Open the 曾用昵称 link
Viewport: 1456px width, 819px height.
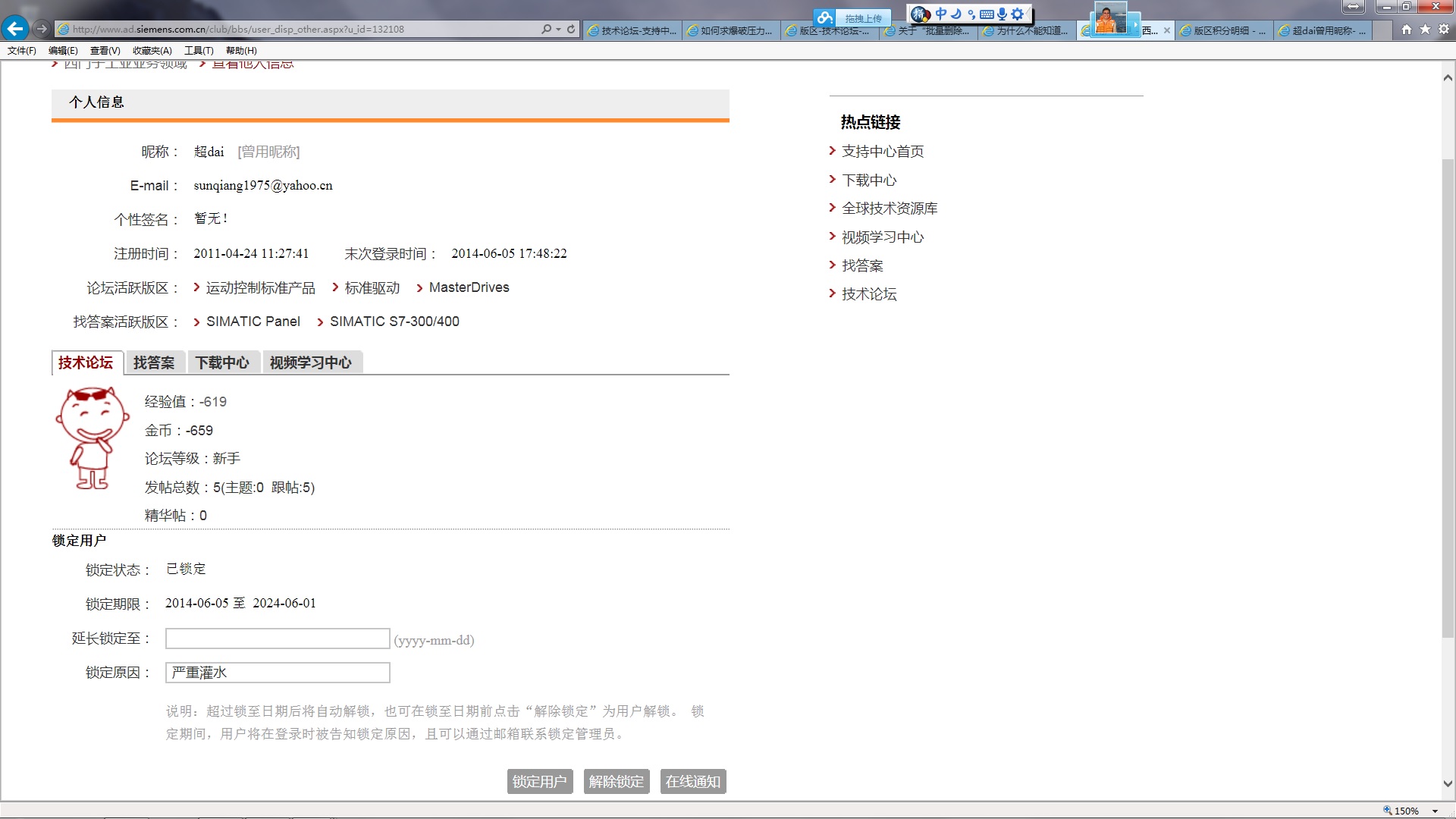coord(268,152)
